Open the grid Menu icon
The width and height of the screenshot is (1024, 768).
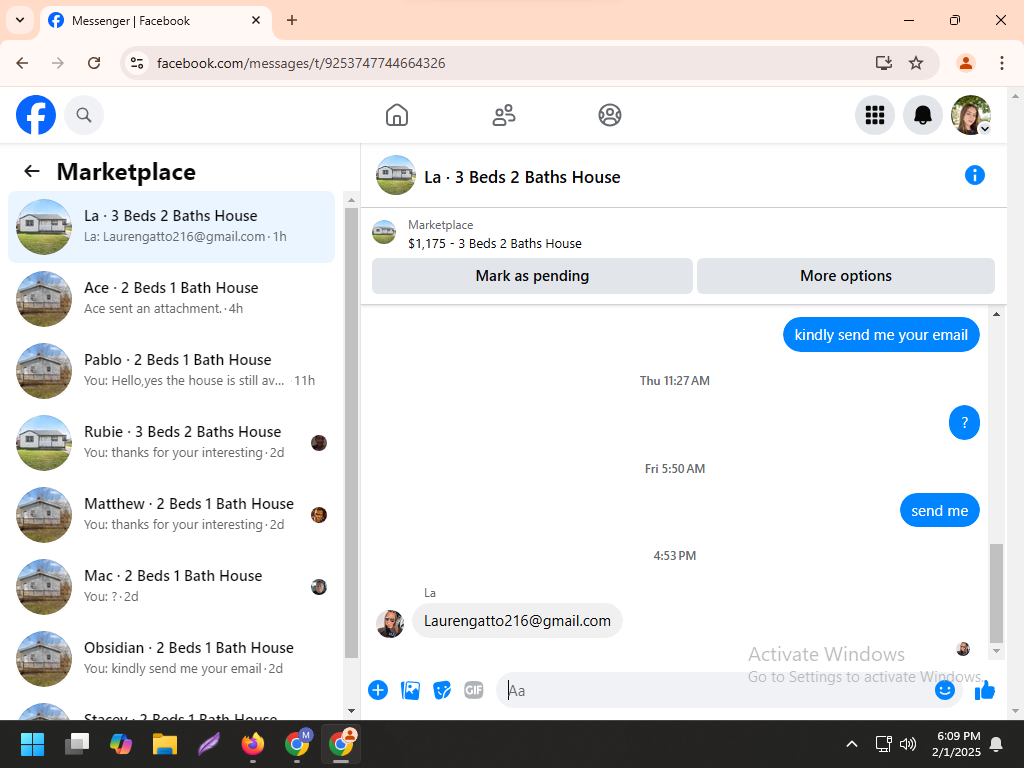[x=874, y=115]
